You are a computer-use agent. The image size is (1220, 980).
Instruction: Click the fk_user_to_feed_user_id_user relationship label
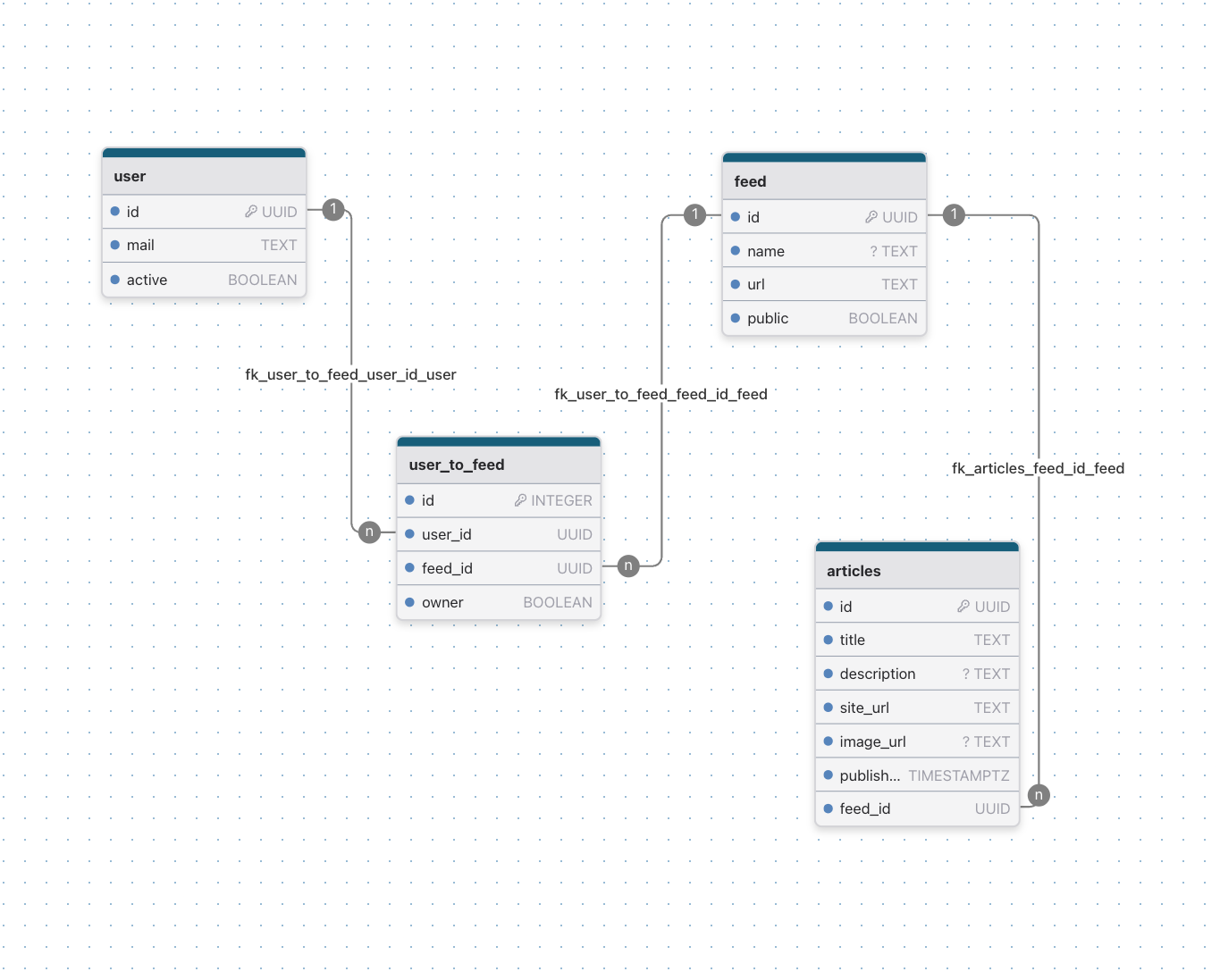pyautogui.click(x=350, y=374)
